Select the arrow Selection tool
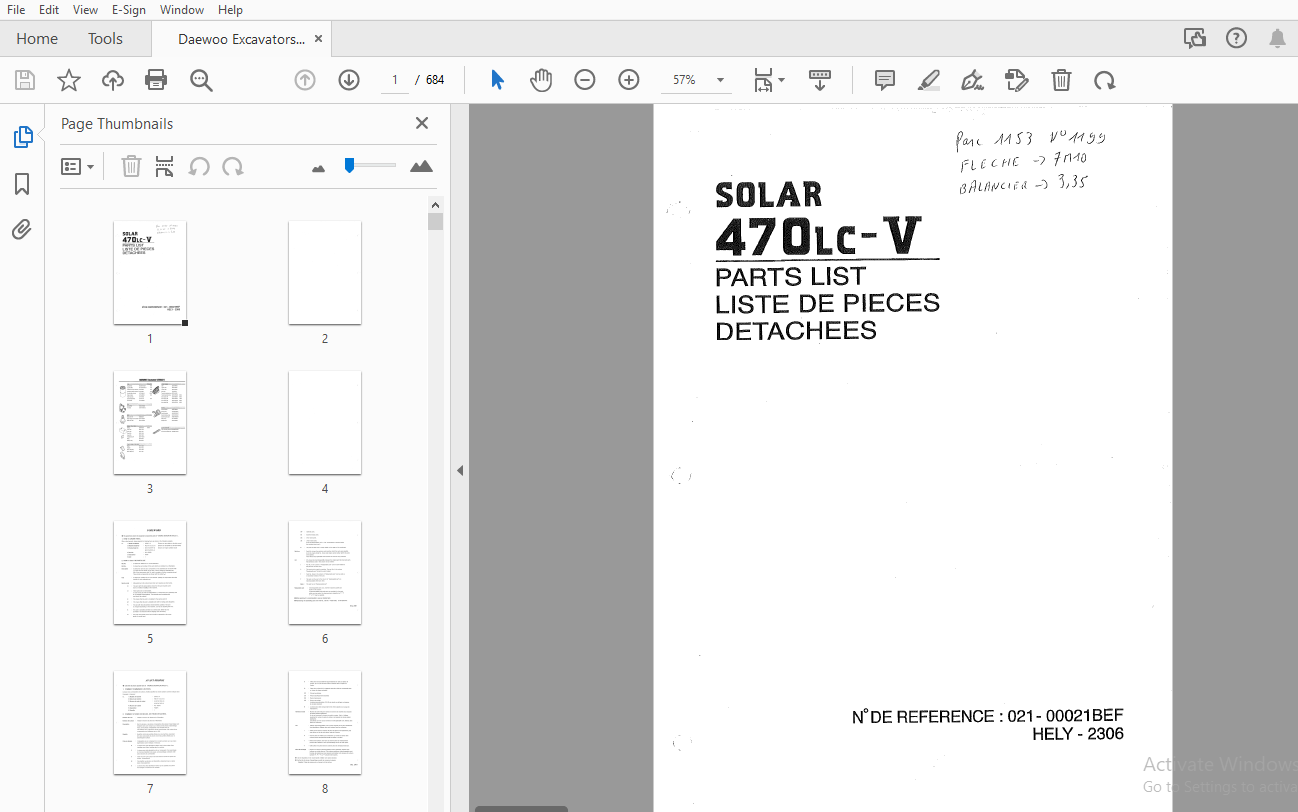This screenshot has height=812, width=1298. 497,80
